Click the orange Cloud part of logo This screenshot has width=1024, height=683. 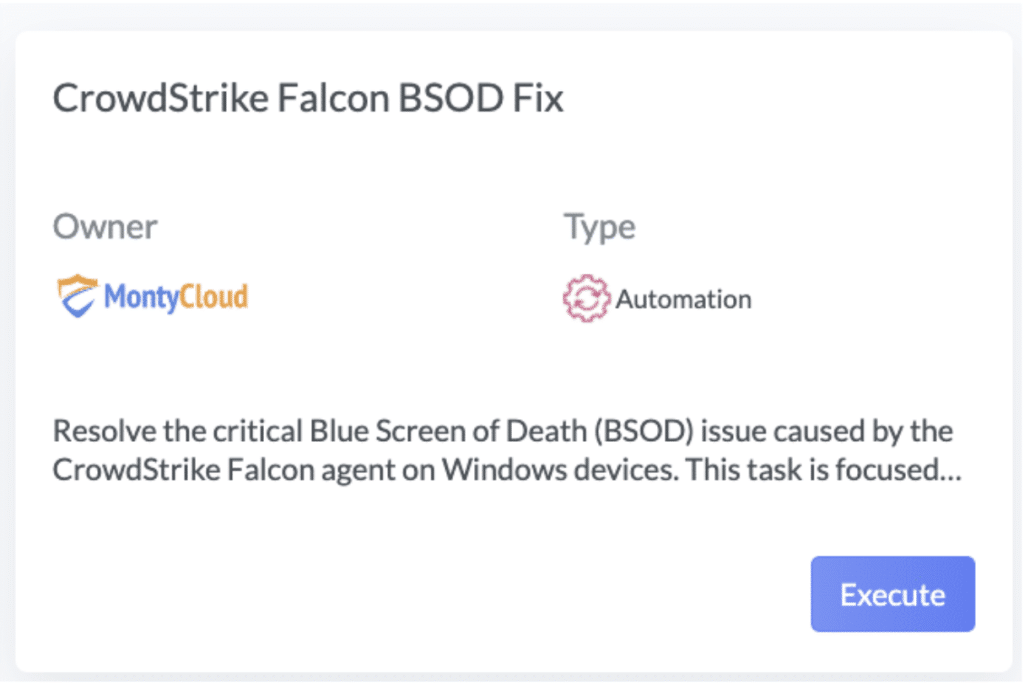pyautogui.click(x=213, y=297)
